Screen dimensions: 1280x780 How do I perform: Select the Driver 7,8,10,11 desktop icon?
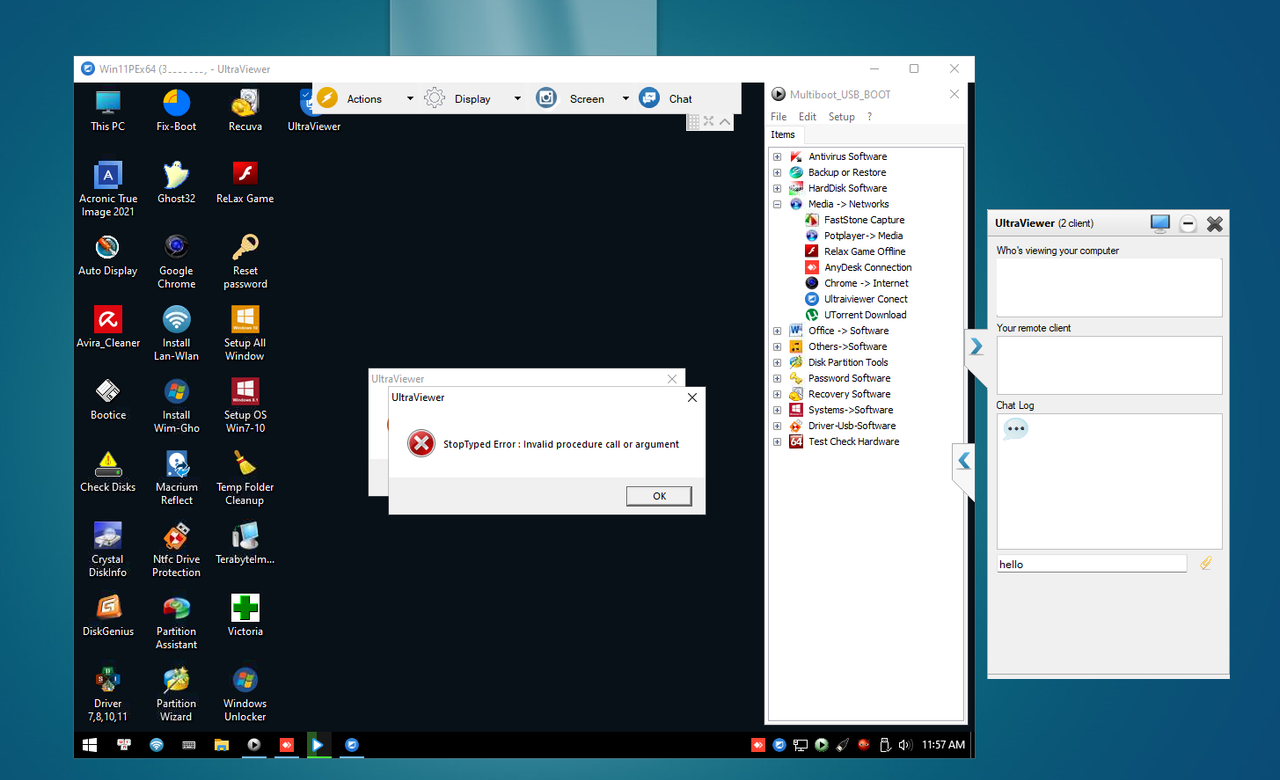coord(108,694)
